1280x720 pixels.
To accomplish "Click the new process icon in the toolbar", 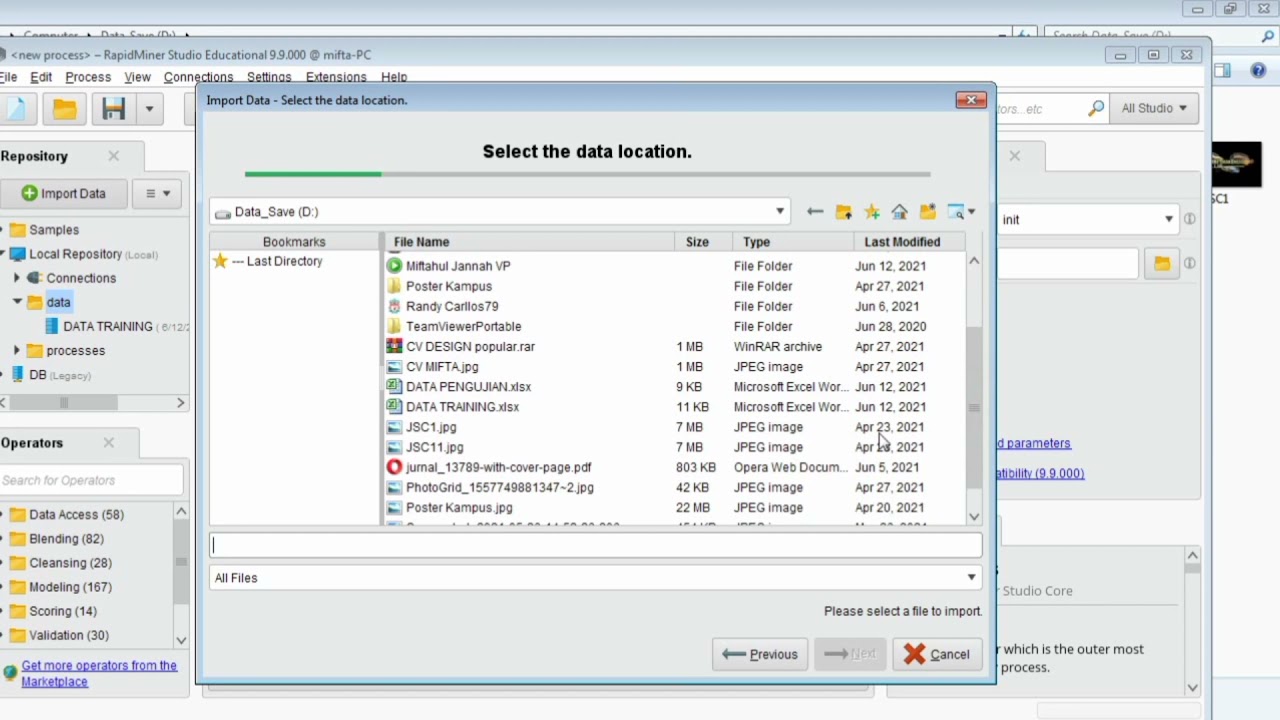I will (17, 109).
